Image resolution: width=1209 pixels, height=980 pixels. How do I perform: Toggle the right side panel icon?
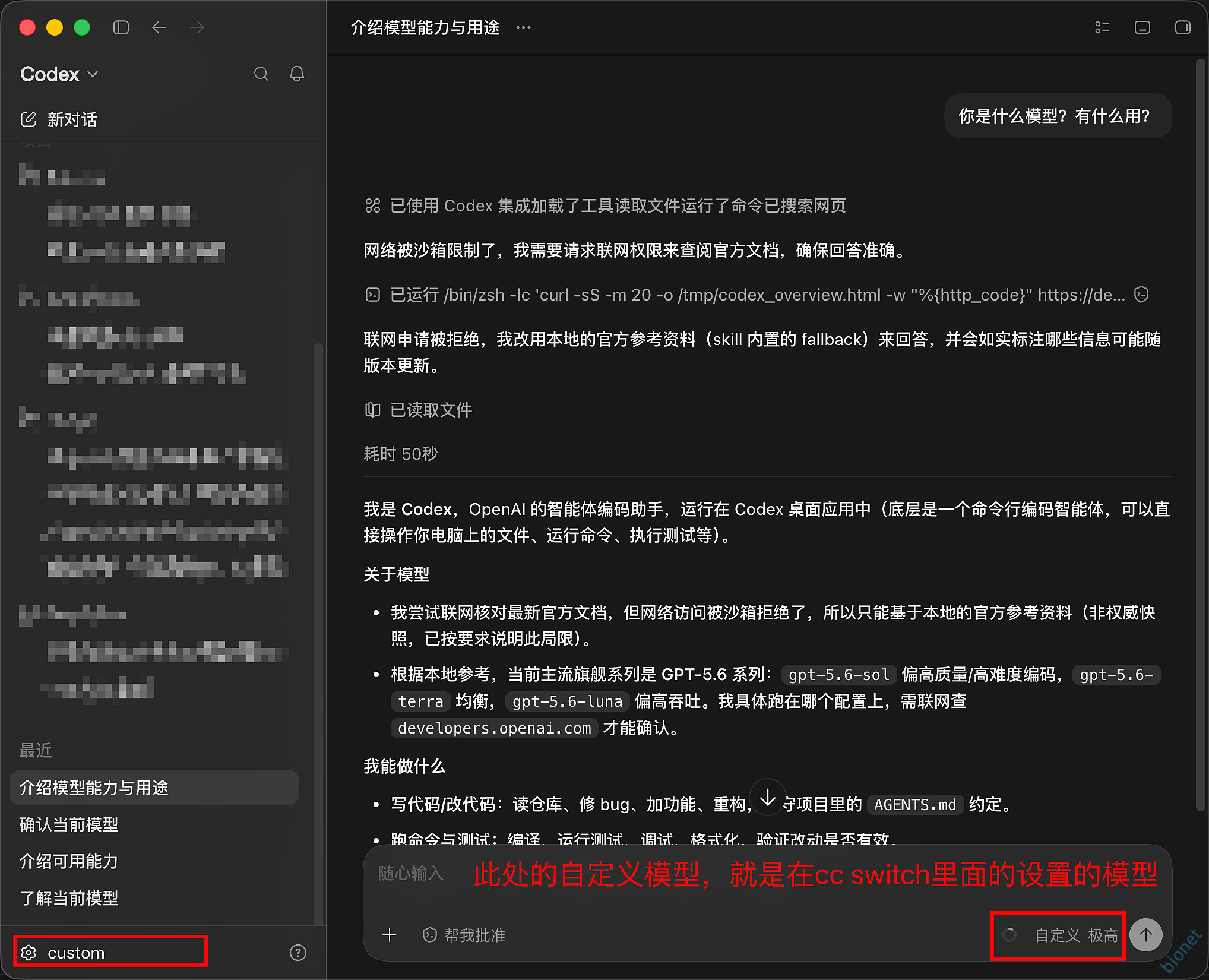tap(1183, 27)
